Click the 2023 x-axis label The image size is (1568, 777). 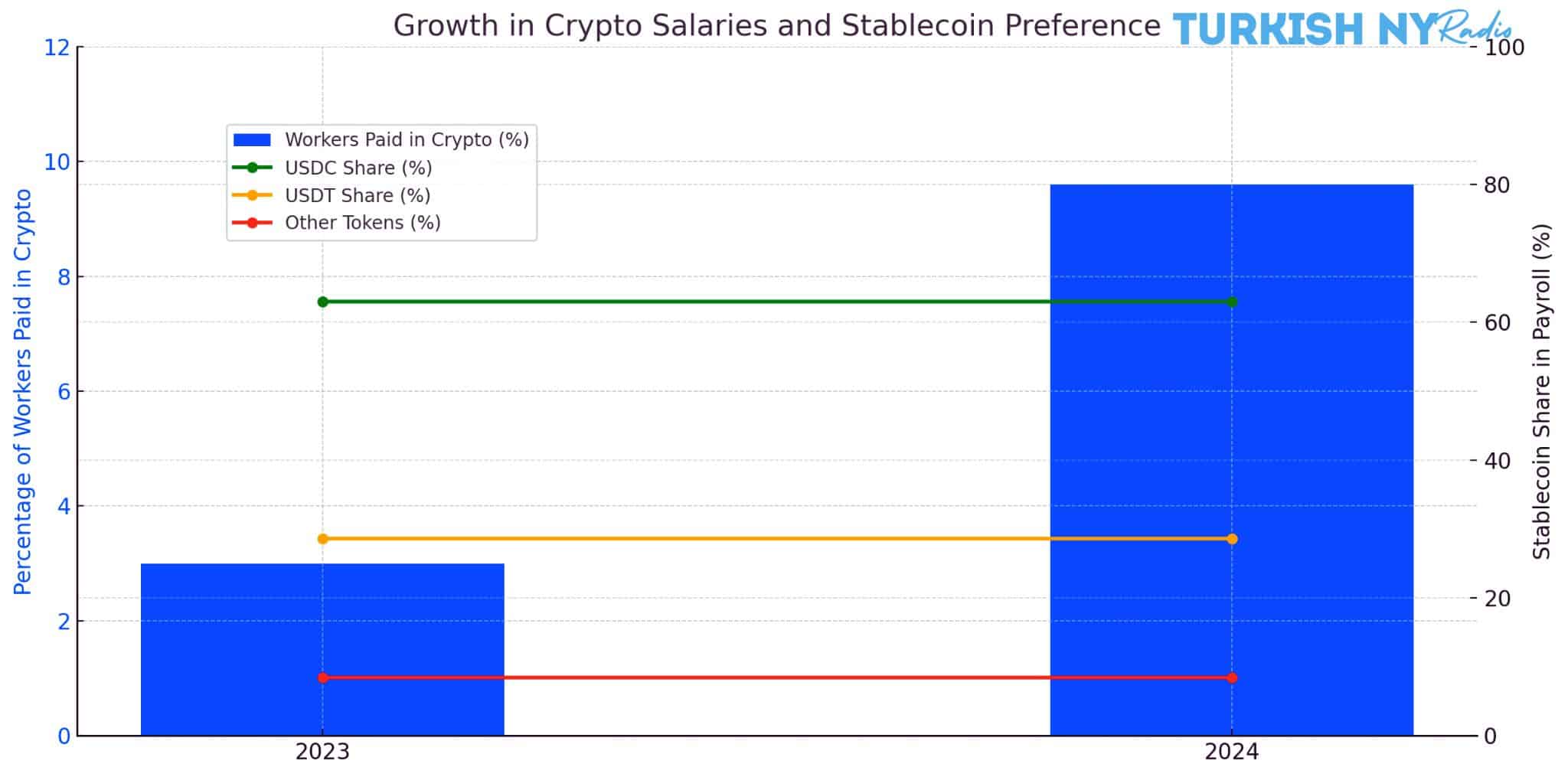point(322,753)
